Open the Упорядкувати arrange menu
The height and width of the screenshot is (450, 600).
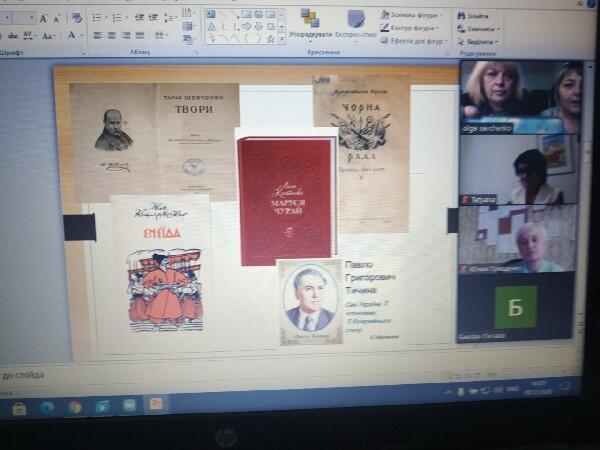coord(310,25)
